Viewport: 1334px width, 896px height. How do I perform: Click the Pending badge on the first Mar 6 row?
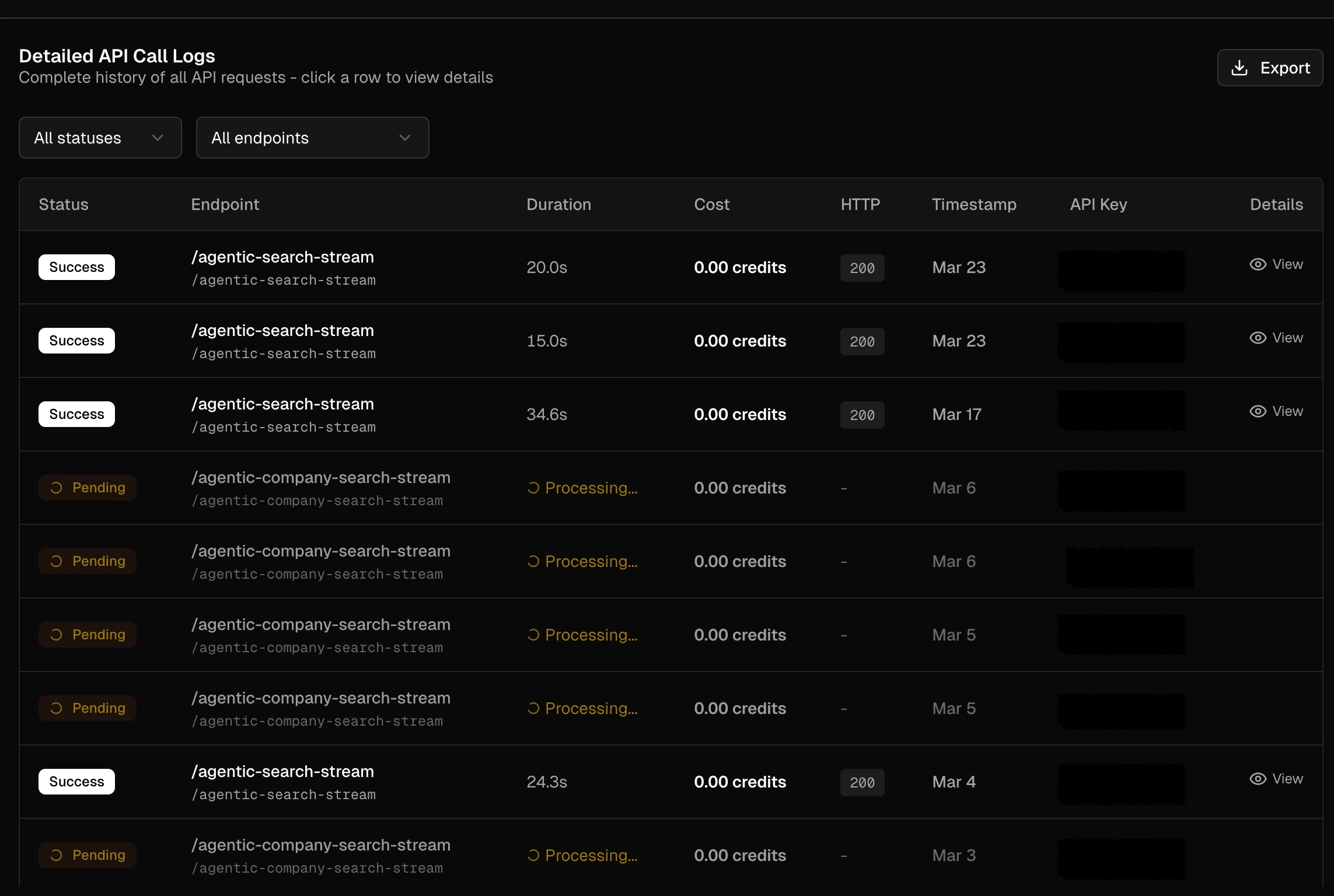pos(88,488)
